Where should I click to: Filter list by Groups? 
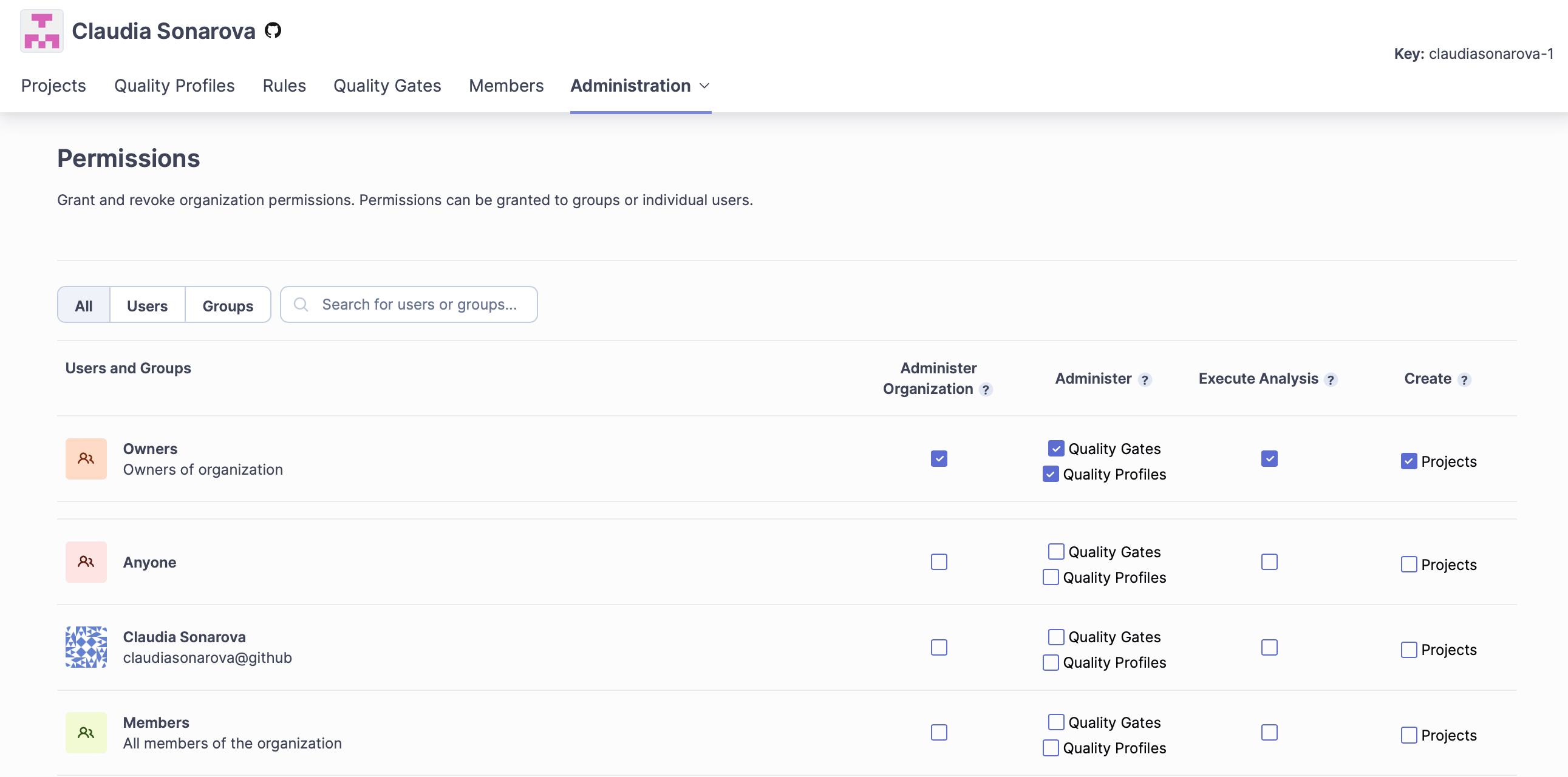228,305
